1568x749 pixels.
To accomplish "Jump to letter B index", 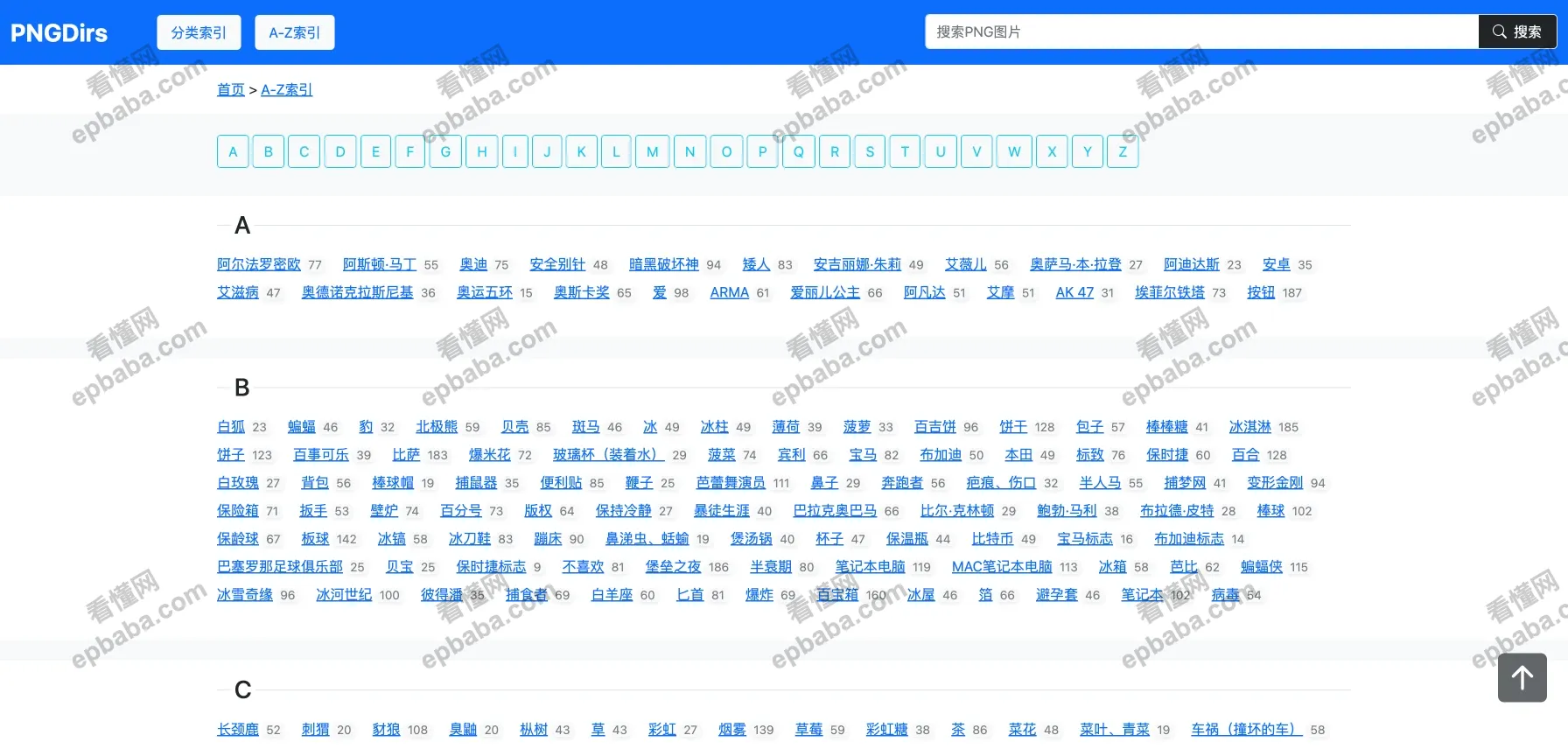I will click(x=269, y=151).
